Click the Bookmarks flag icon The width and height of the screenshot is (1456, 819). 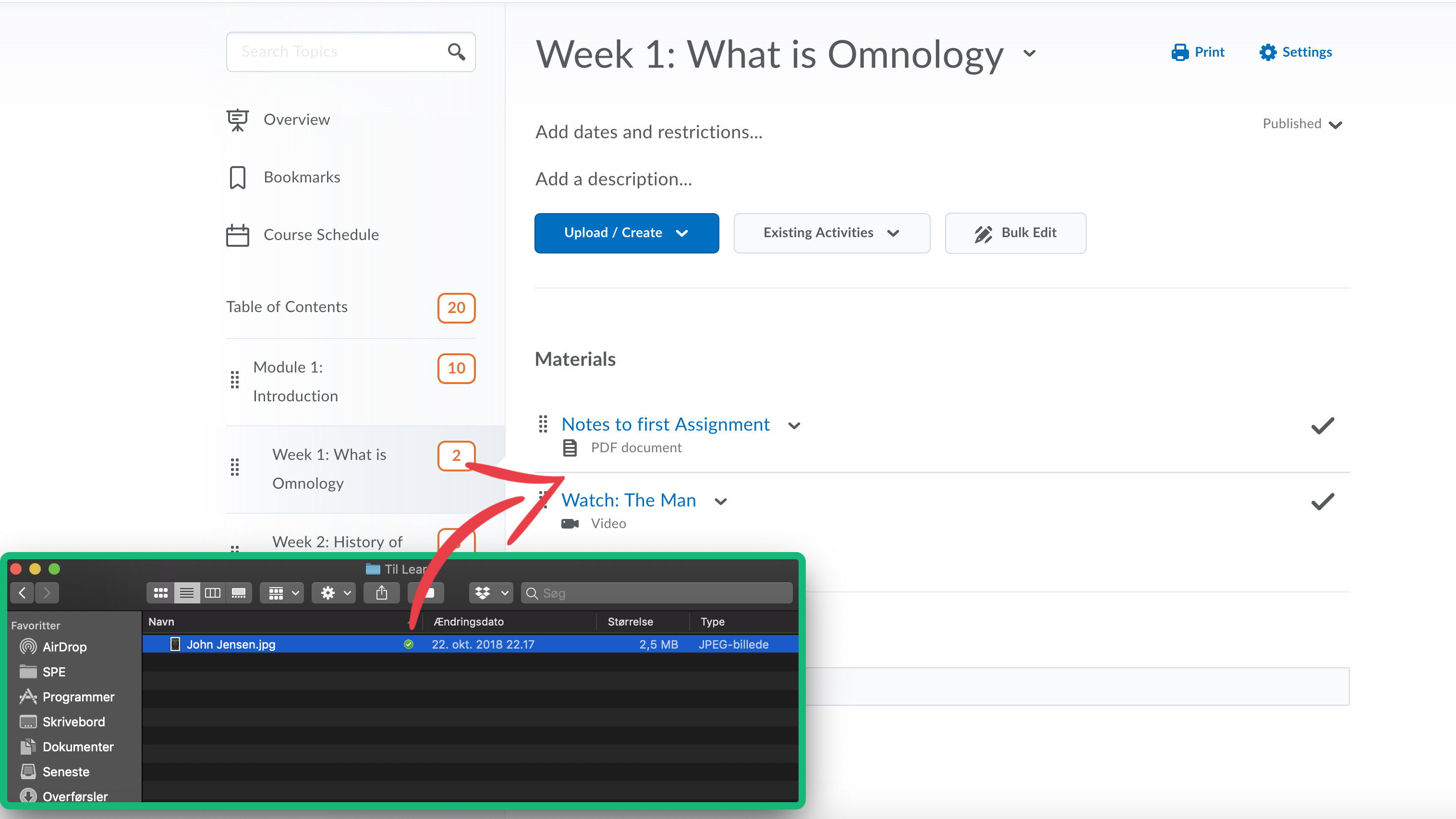[237, 177]
